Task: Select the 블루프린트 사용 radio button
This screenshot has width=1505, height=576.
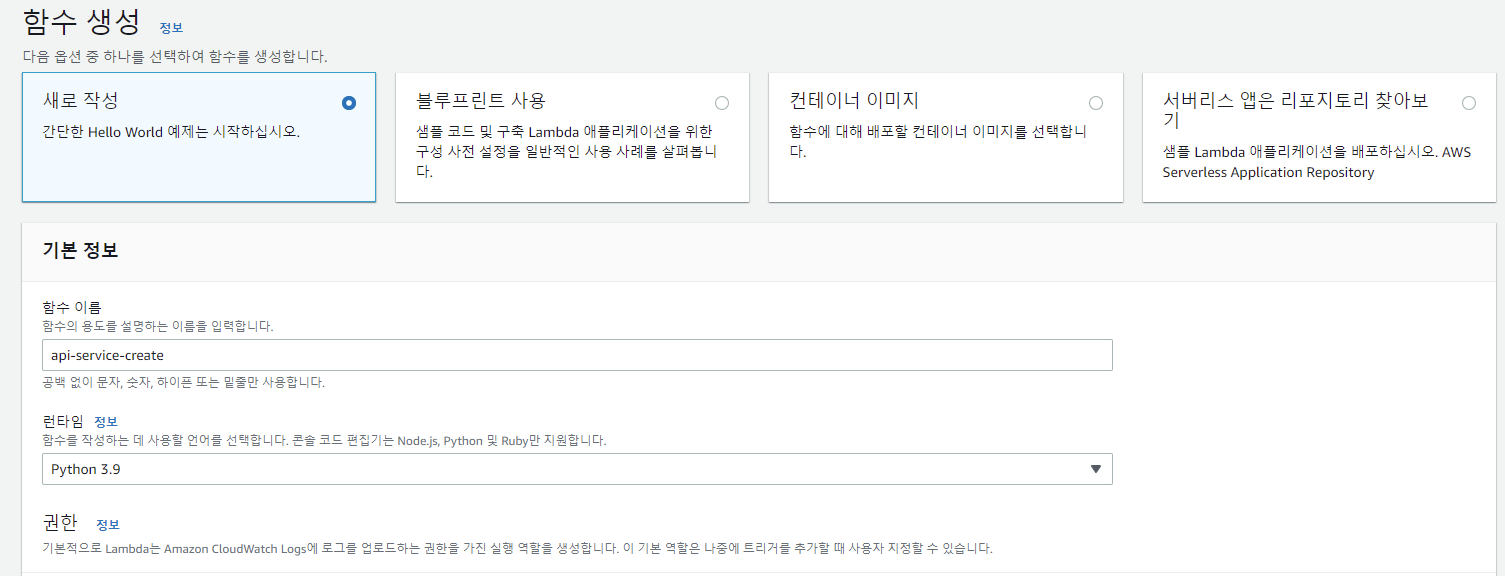Action: (x=722, y=103)
